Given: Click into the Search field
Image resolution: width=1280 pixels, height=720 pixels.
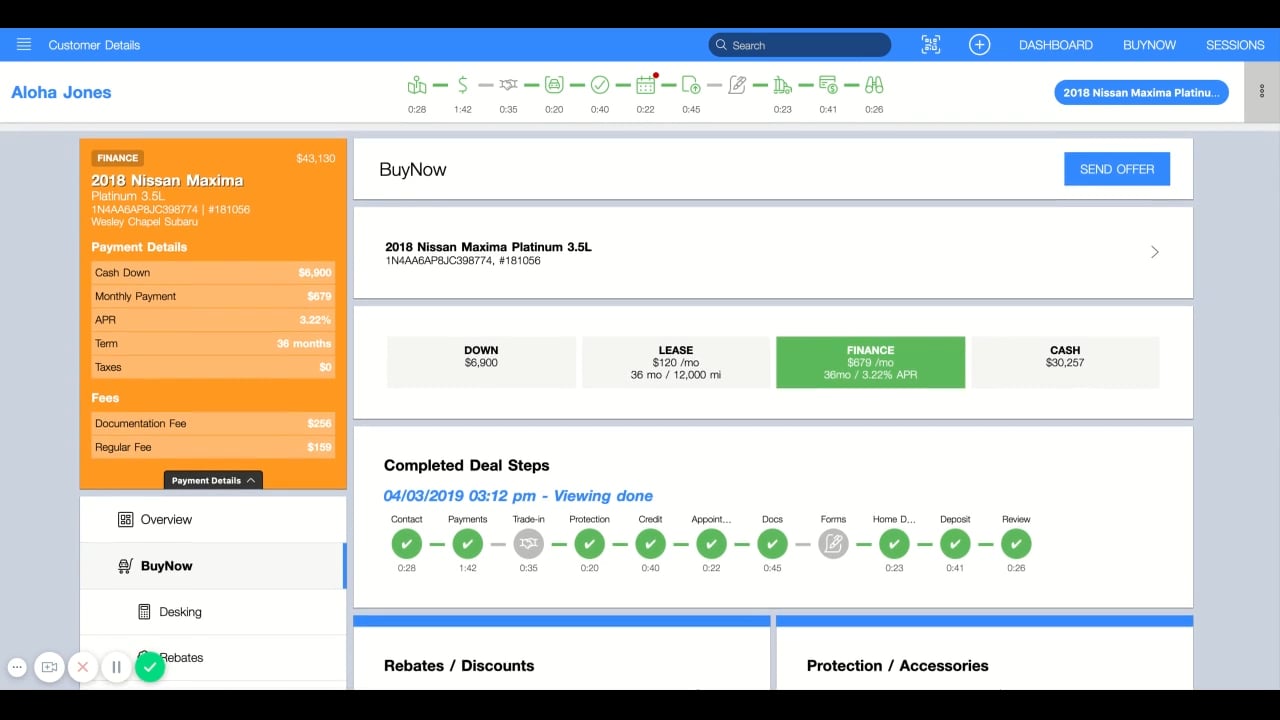Looking at the screenshot, I should coord(800,45).
